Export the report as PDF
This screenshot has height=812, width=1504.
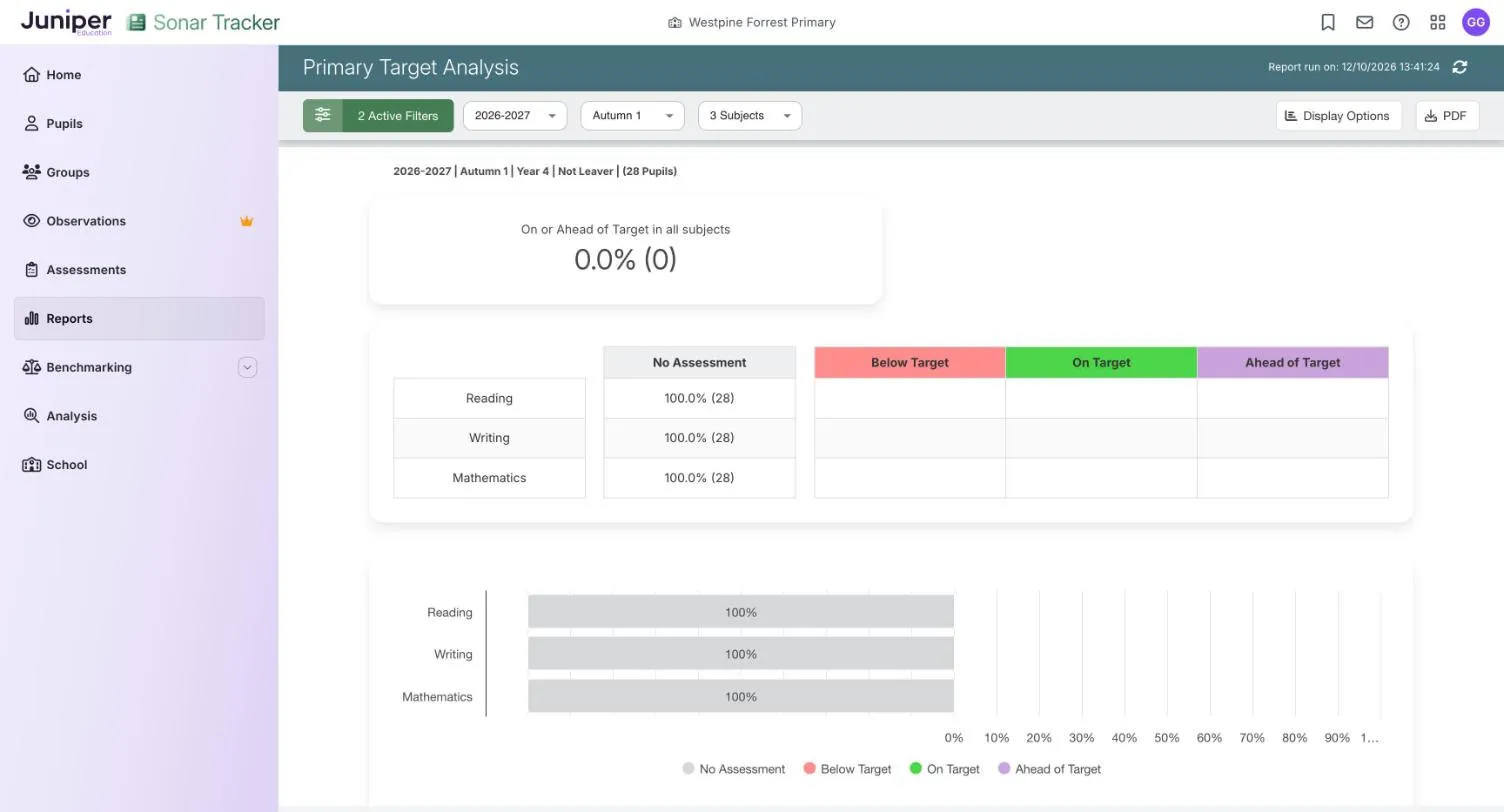(1447, 115)
